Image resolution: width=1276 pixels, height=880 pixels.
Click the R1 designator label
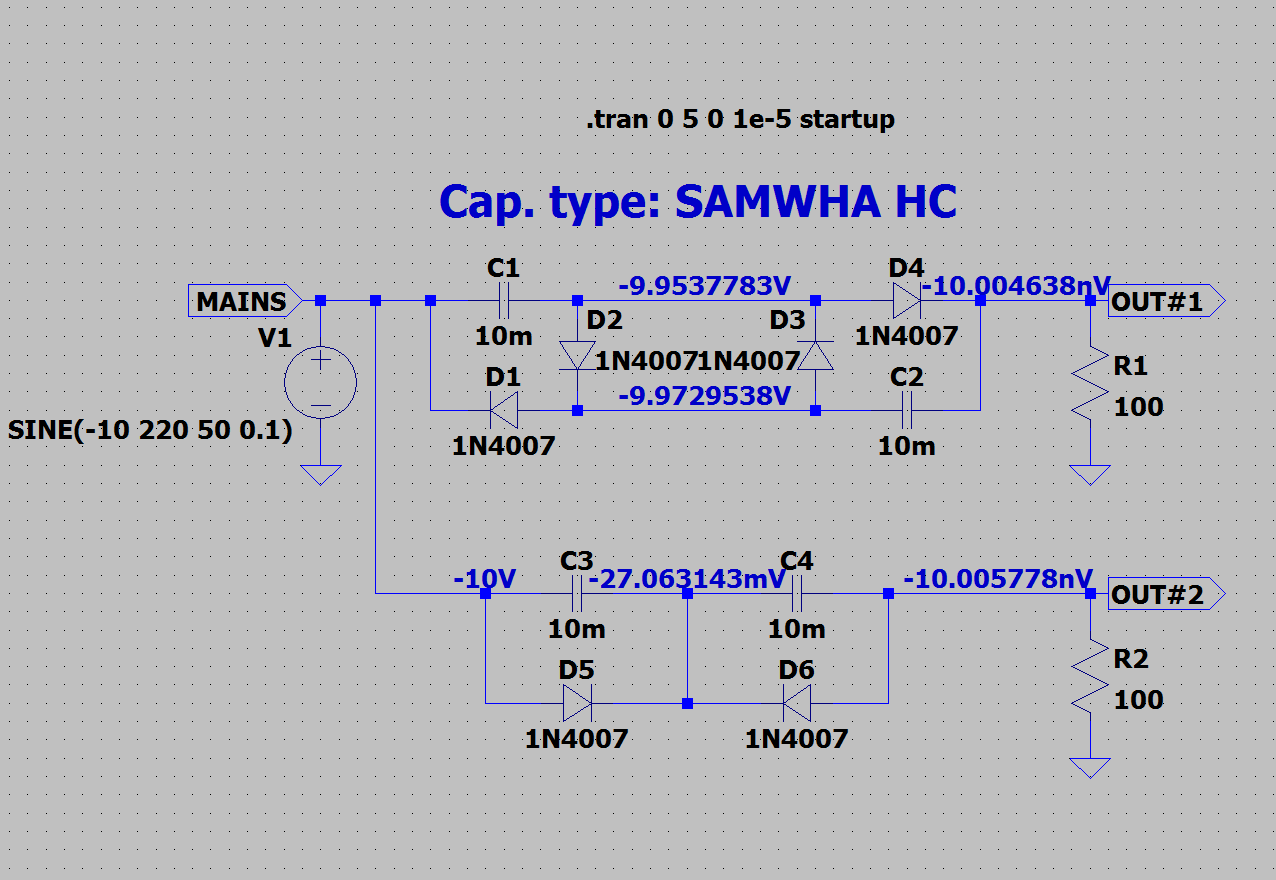pyautogui.click(x=1131, y=367)
